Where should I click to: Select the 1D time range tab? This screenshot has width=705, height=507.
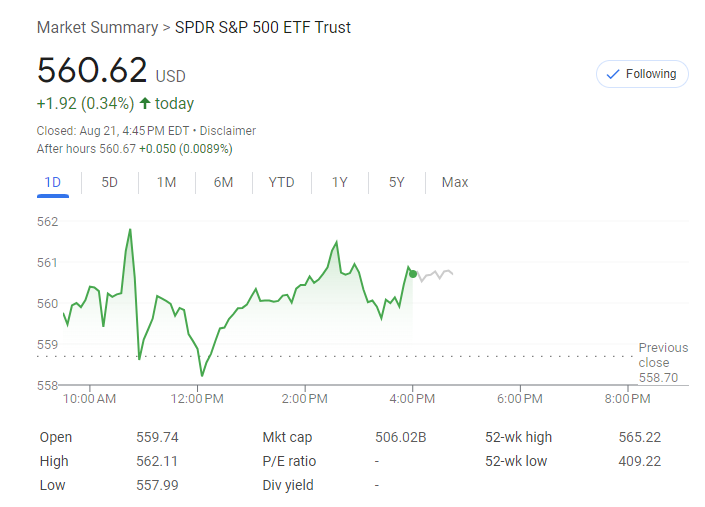coord(53,182)
